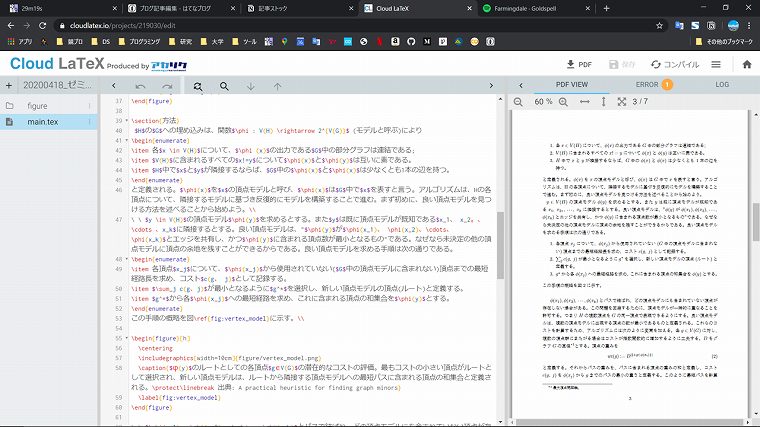Open the ERROR tab
Image resolution: width=760 pixels, height=427 pixels.
[654, 84]
